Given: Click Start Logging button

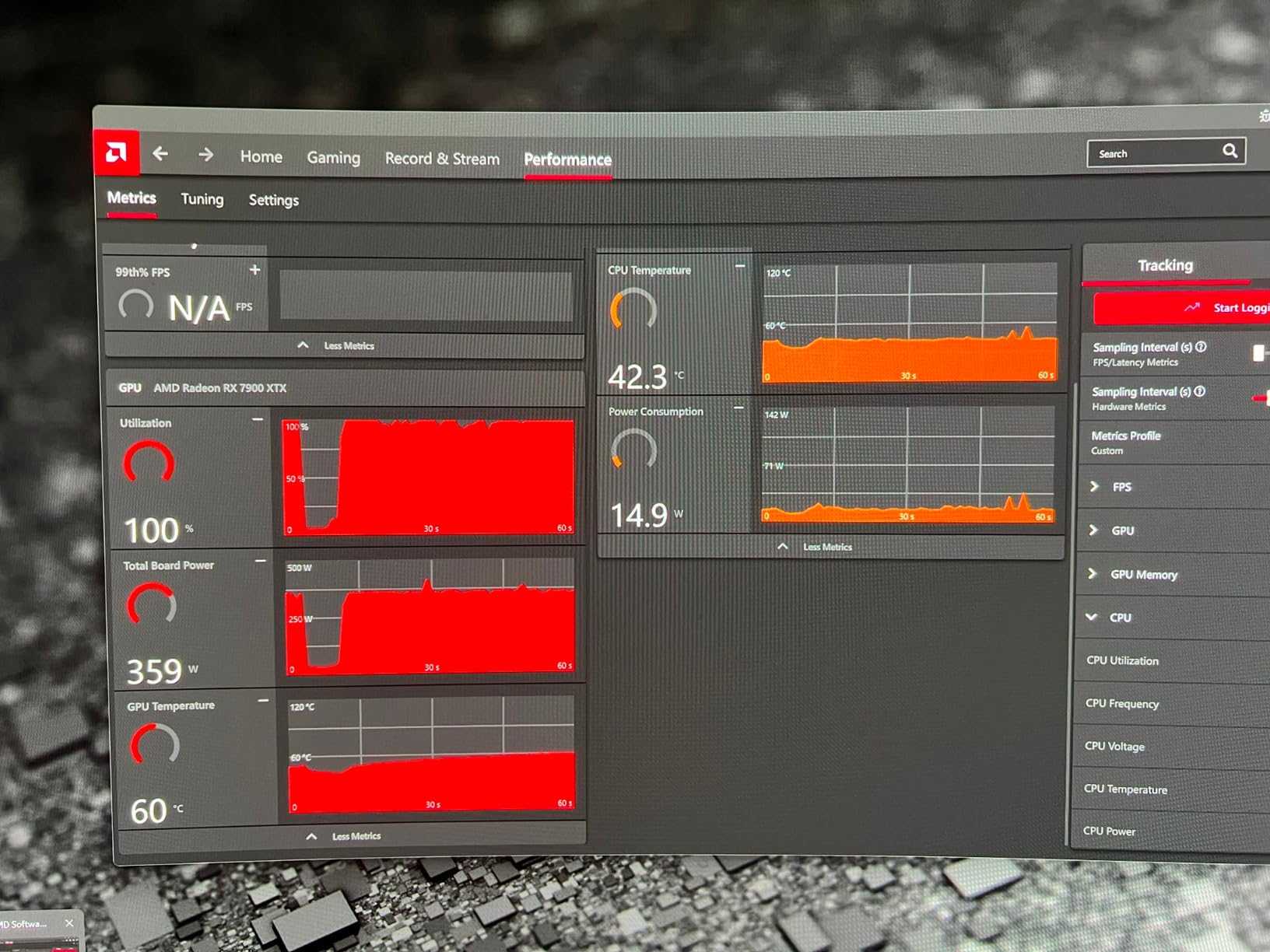Looking at the screenshot, I should (1181, 308).
